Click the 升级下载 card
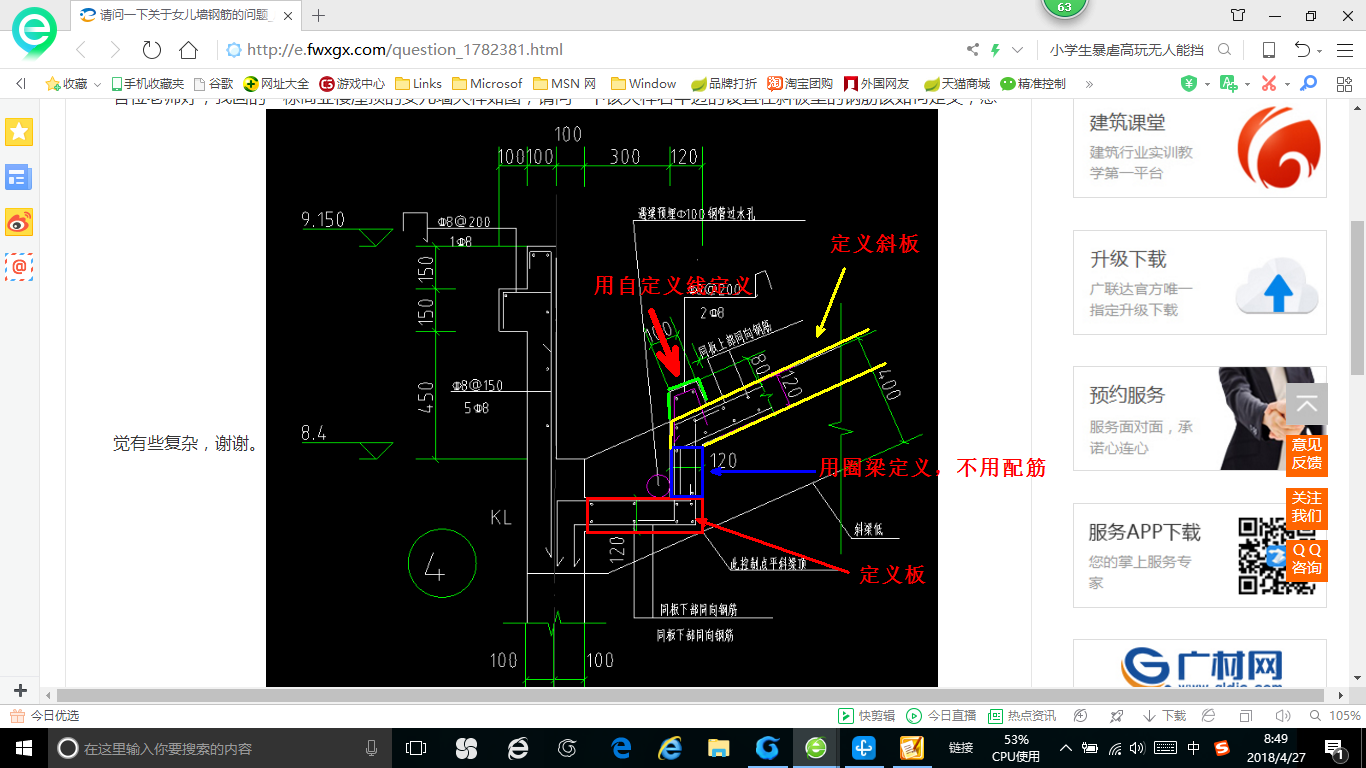 coord(1200,282)
